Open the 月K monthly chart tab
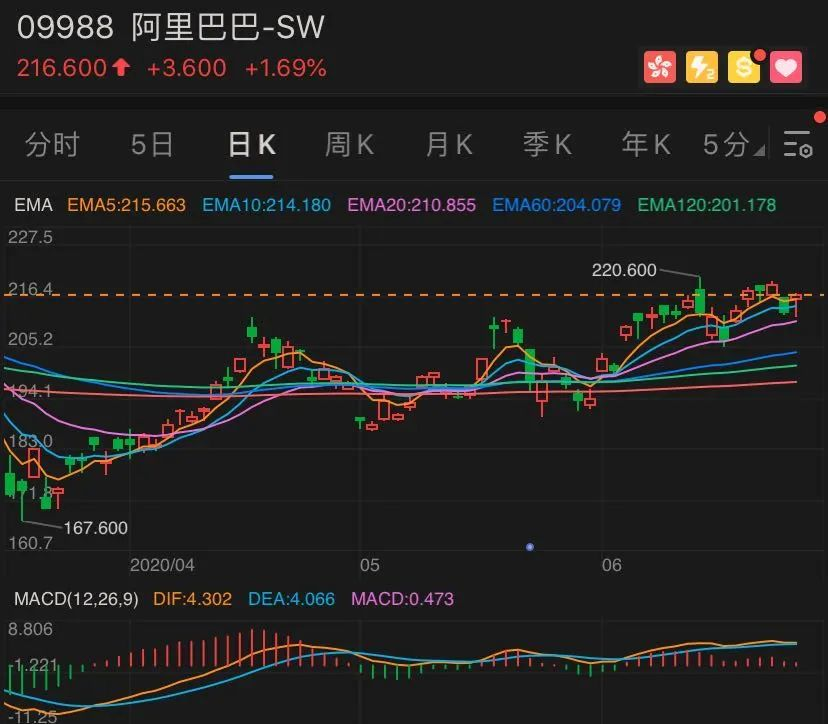828x724 pixels. pos(449,144)
